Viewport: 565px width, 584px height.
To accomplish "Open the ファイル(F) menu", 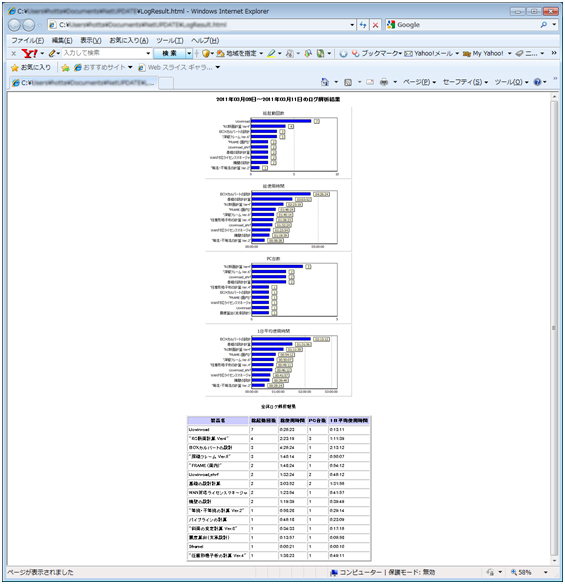I will point(27,40).
